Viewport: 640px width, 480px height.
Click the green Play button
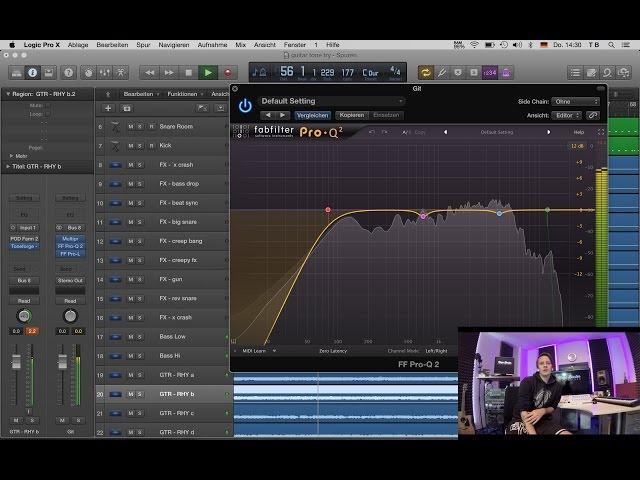tap(208, 73)
